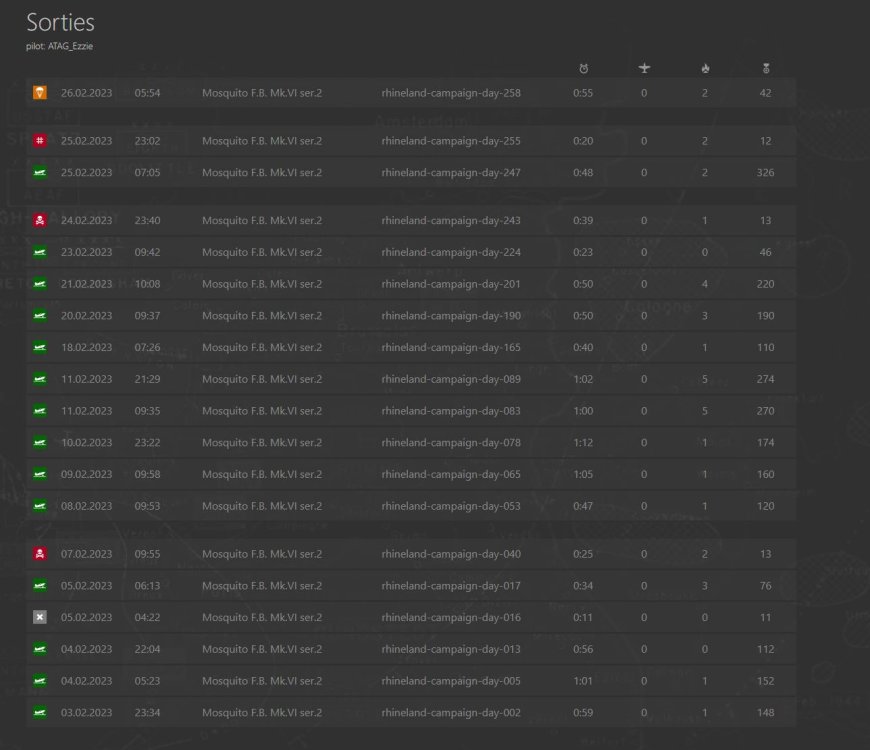
Task: Click the 1:12 flight time entry
Action: click(583, 443)
